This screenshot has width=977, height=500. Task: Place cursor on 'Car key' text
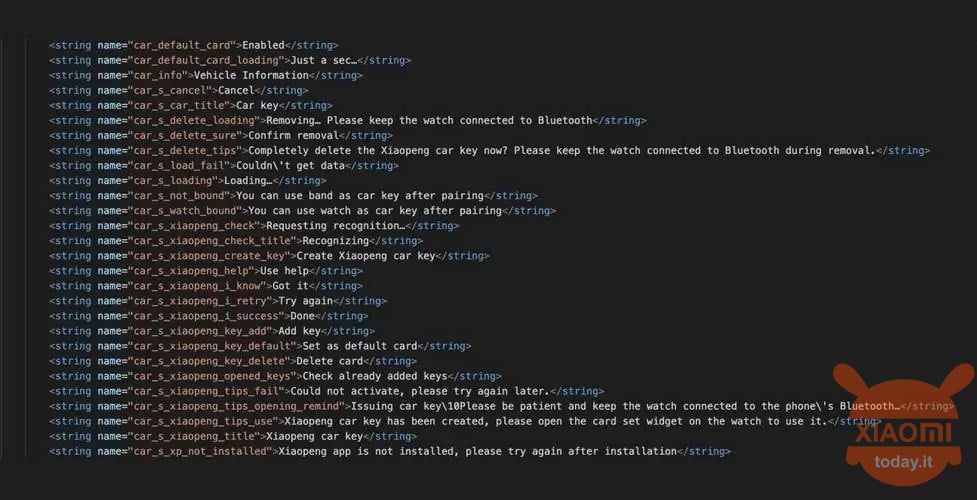point(257,105)
